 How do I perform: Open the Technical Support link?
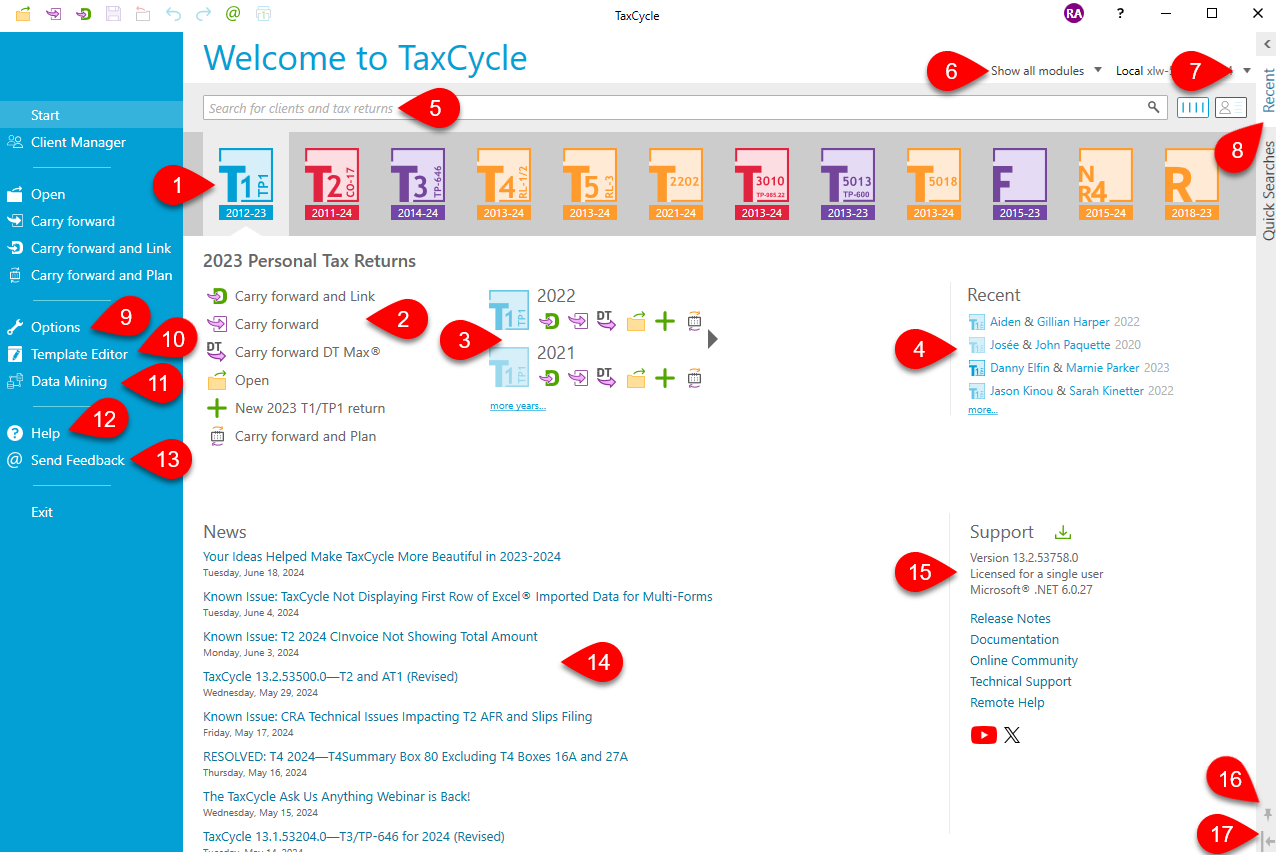(x=1020, y=682)
